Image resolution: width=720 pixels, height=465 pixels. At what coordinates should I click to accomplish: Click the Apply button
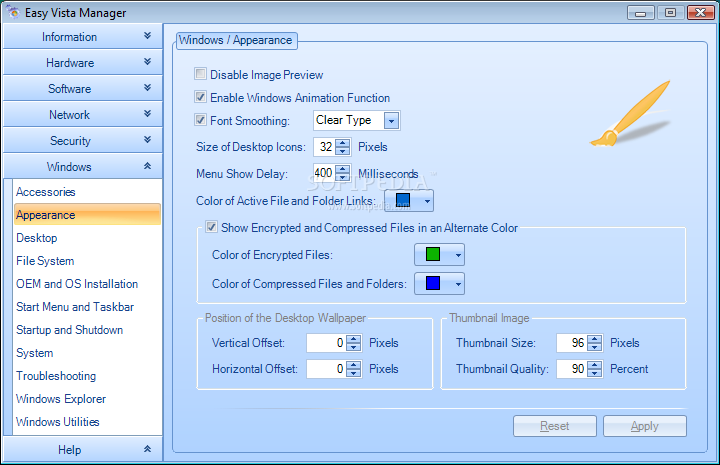coord(645,426)
